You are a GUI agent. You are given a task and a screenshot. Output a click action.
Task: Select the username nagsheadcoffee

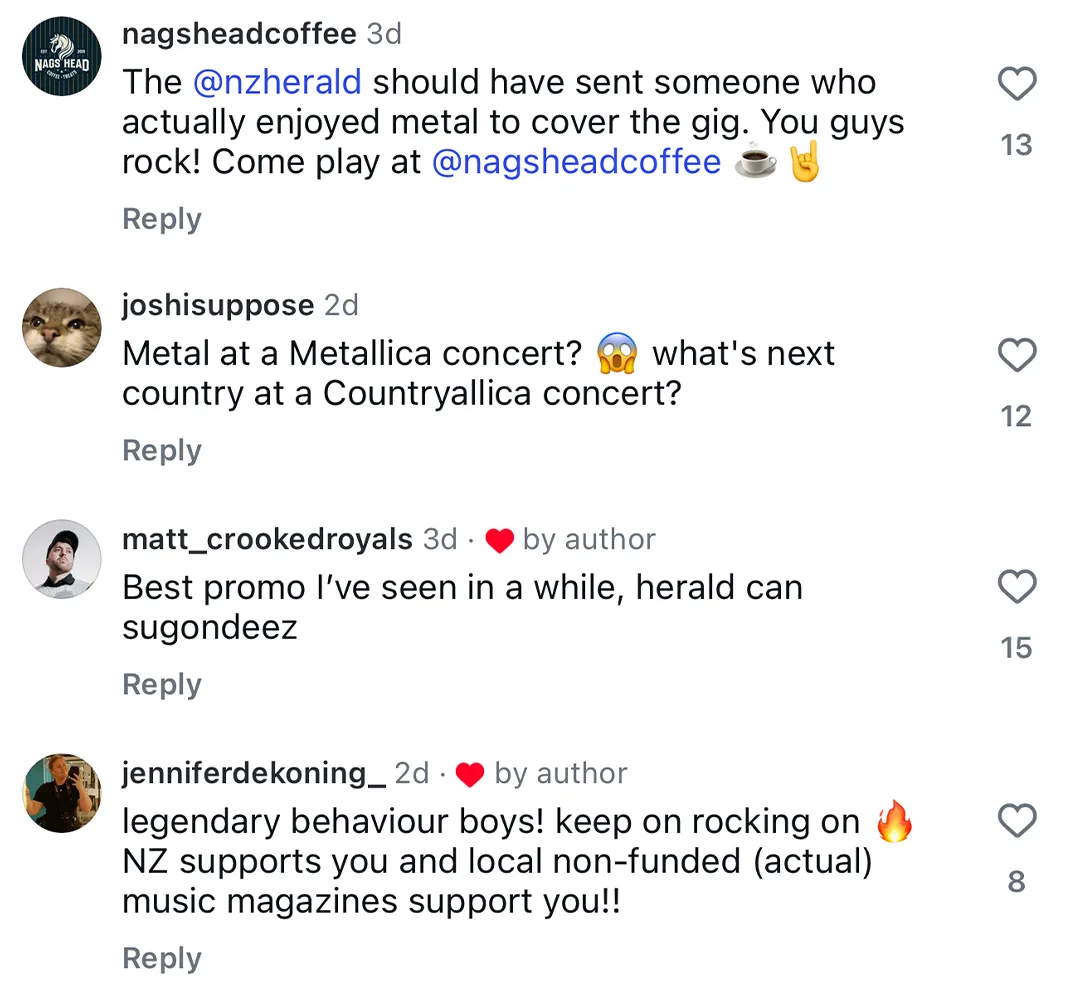click(x=239, y=33)
